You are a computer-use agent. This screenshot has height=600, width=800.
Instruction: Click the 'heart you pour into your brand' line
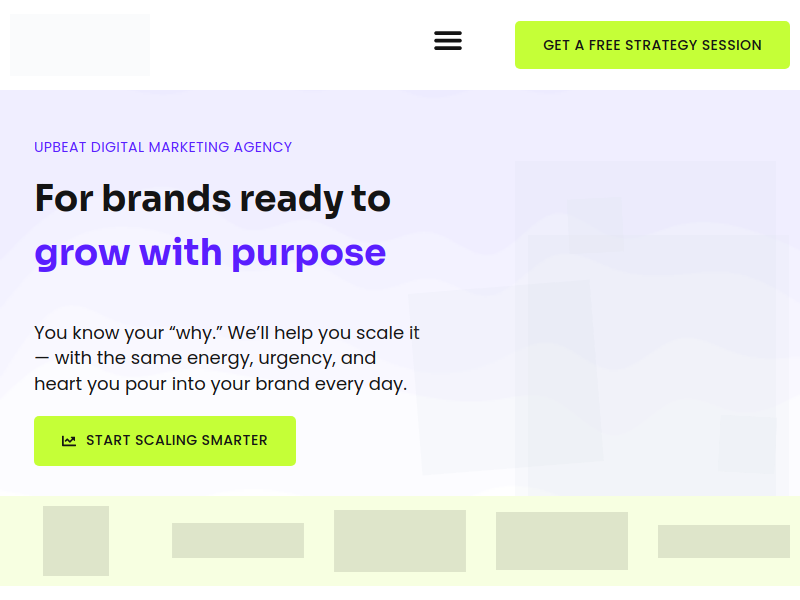point(220,384)
